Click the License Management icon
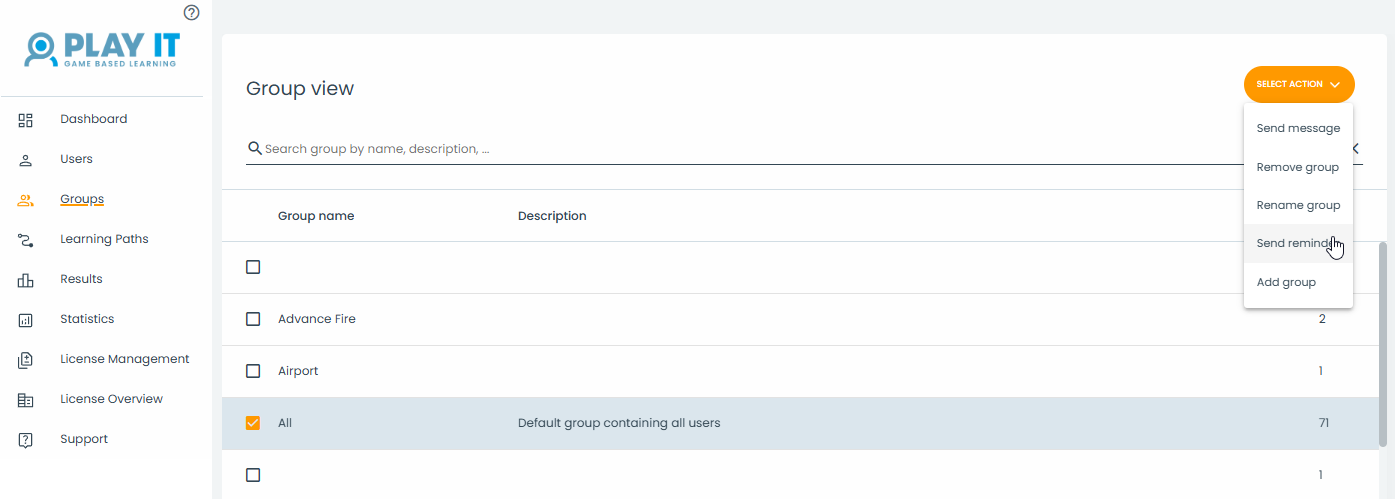Screen dimensions: 1395x499 [26, 360]
